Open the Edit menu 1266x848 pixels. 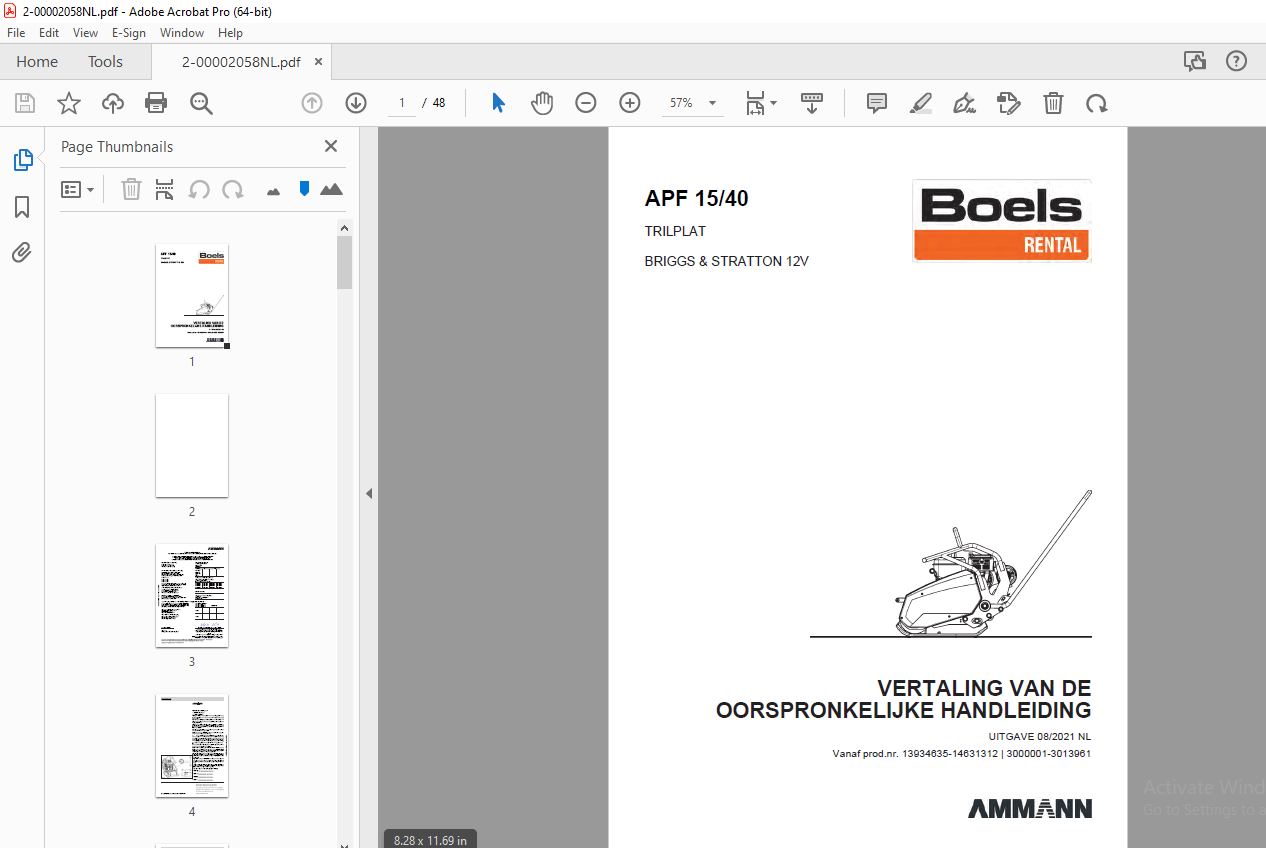click(49, 33)
